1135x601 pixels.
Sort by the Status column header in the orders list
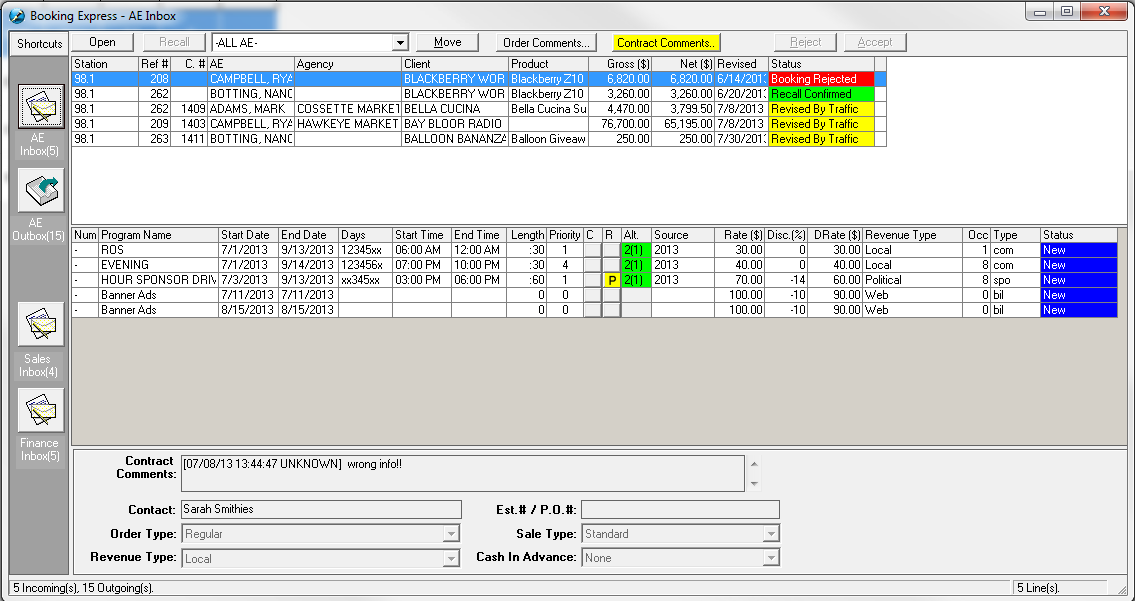[820, 64]
